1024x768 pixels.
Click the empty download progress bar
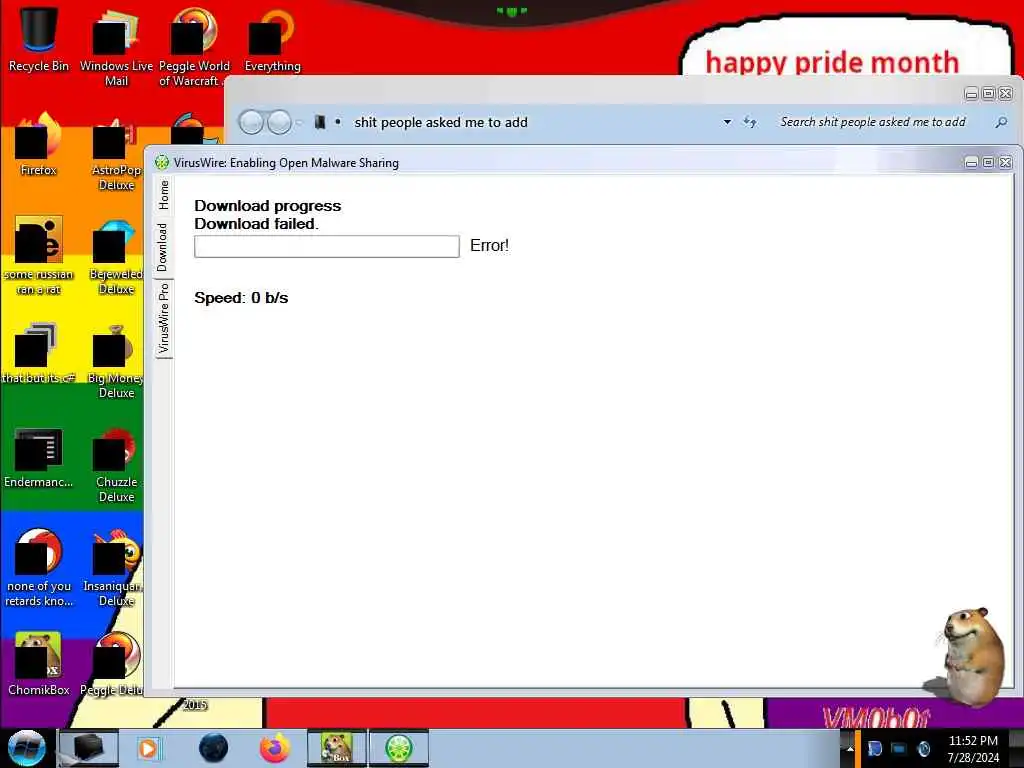[x=327, y=246]
